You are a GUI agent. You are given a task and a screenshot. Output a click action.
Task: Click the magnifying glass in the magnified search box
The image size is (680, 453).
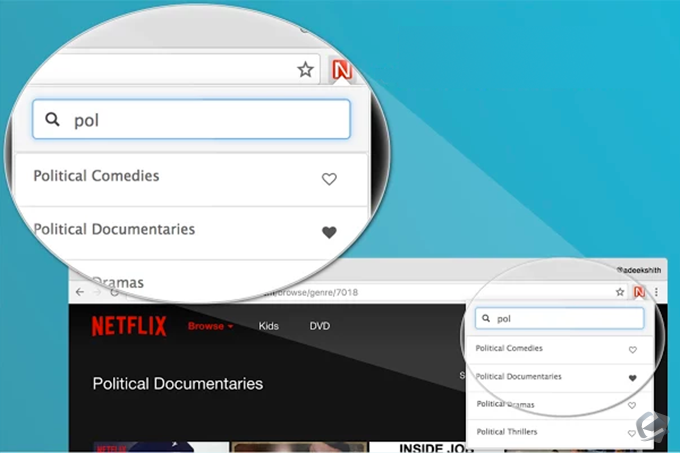52,119
